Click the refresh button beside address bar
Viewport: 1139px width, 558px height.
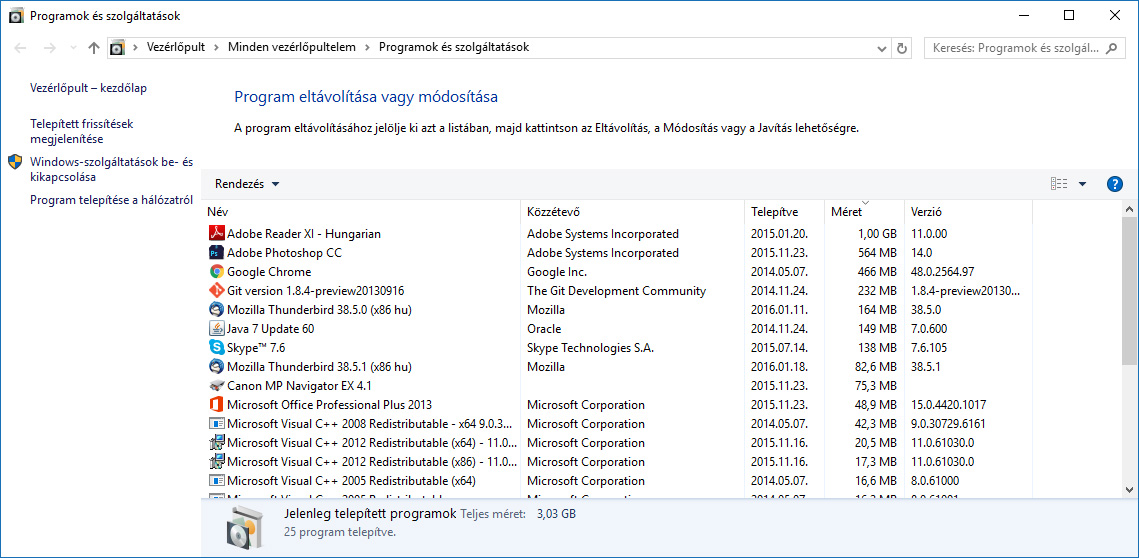(x=902, y=48)
